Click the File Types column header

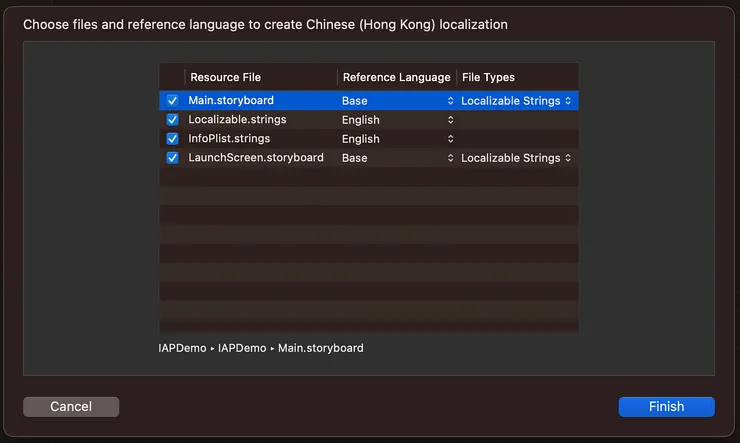click(488, 77)
